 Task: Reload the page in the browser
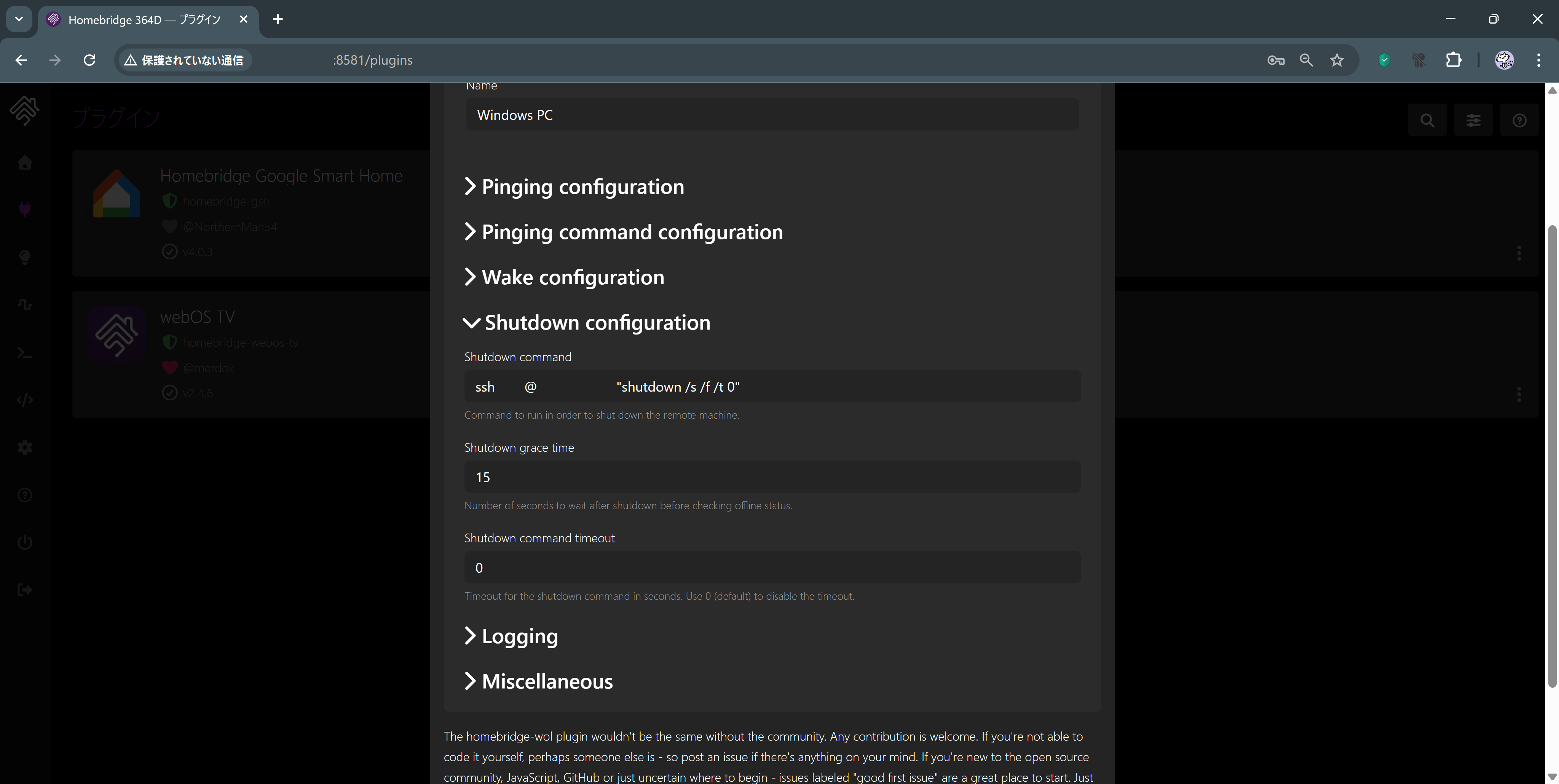[89, 60]
